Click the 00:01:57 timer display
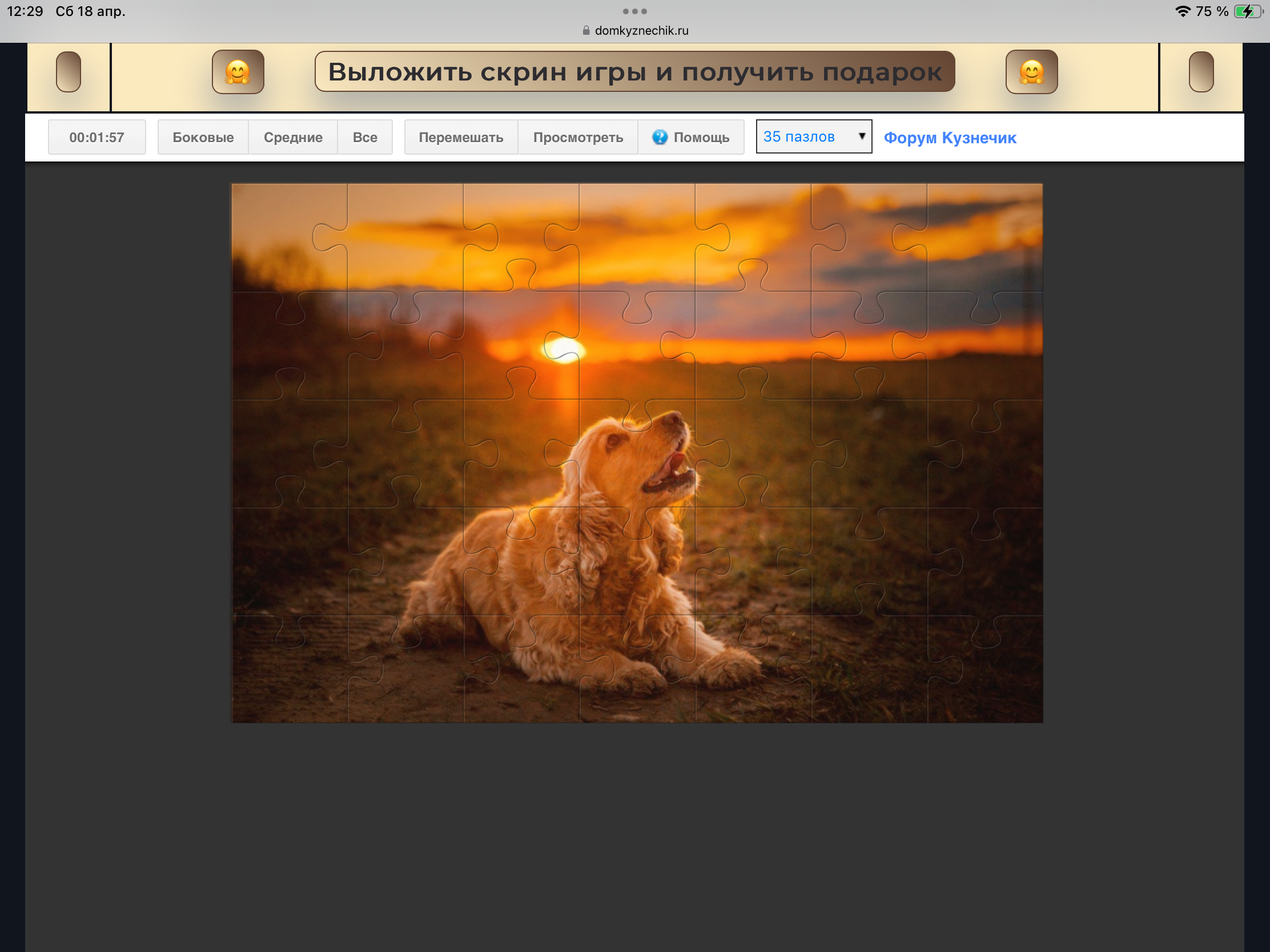Image resolution: width=1270 pixels, height=952 pixels. pos(97,137)
